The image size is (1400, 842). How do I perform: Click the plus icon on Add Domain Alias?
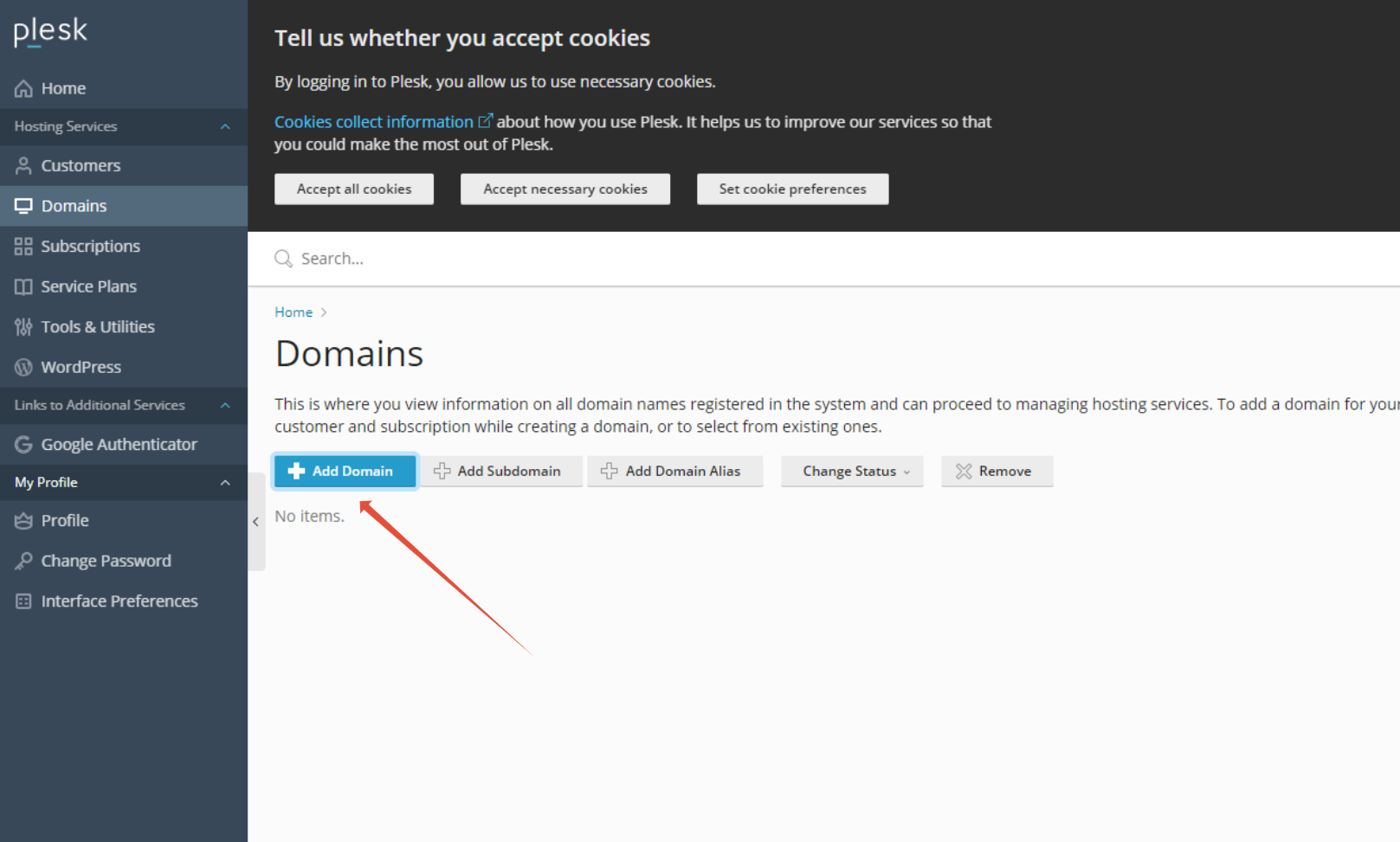click(609, 471)
